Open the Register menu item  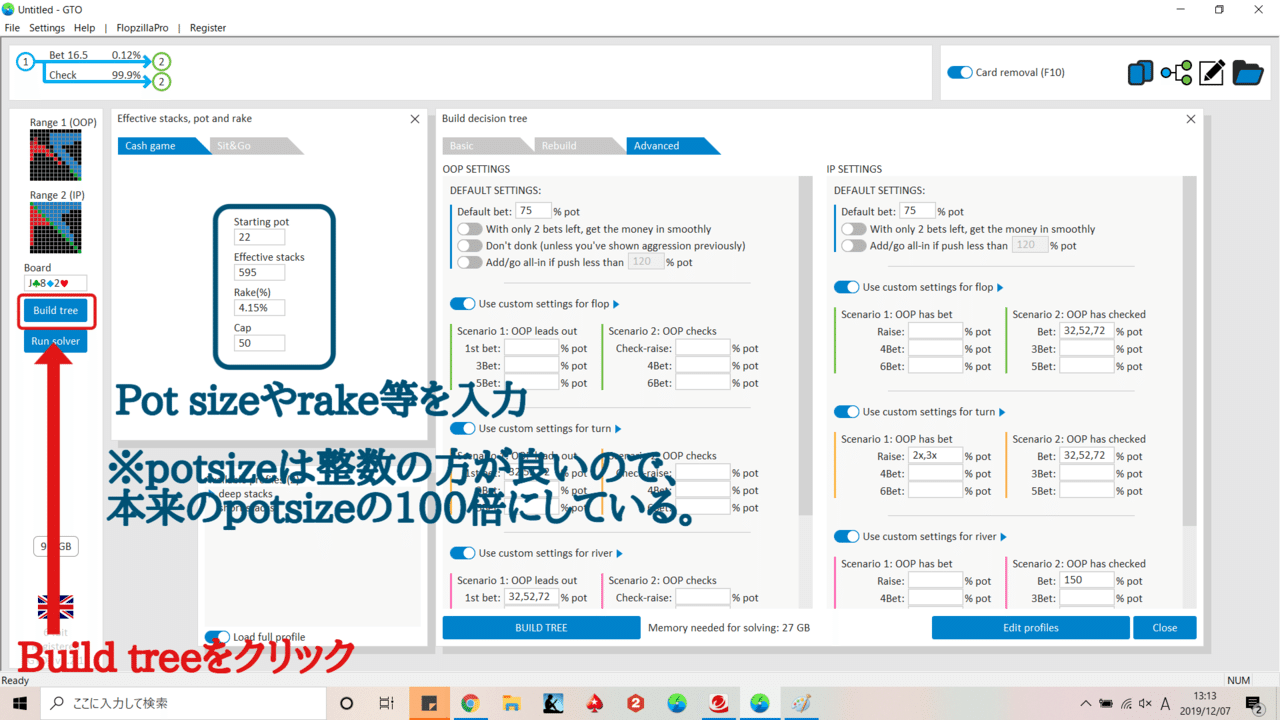pos(208,28)
